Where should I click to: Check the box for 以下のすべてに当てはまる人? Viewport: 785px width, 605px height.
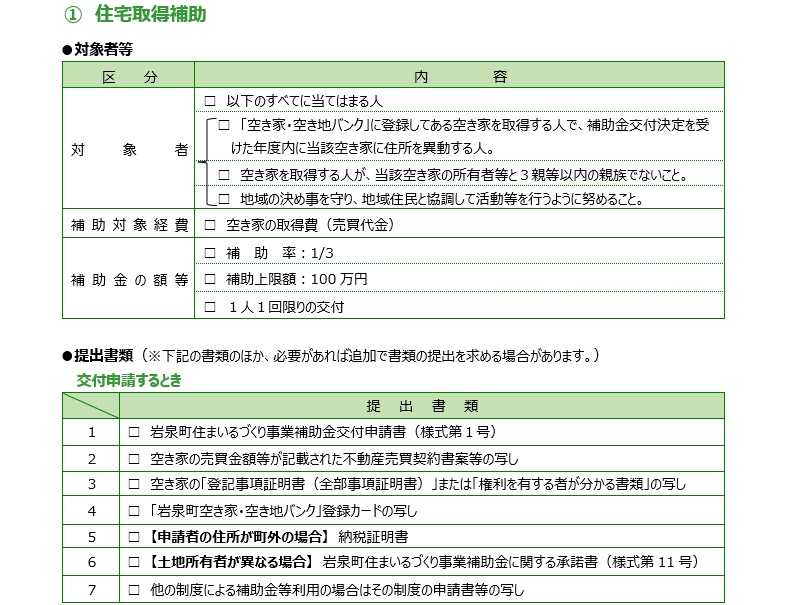(210, 102)
